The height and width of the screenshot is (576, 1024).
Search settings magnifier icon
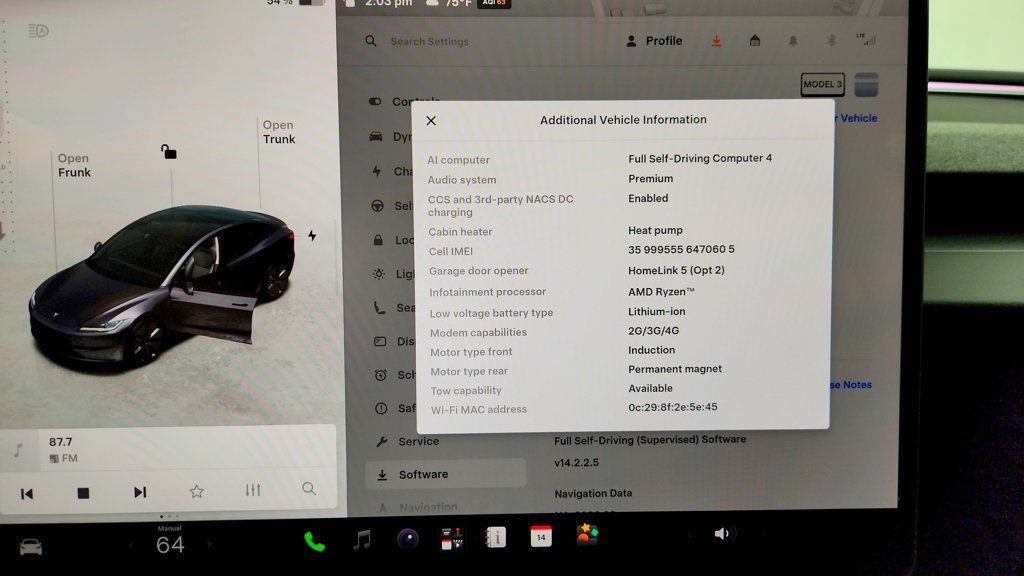tap(370, 40)
